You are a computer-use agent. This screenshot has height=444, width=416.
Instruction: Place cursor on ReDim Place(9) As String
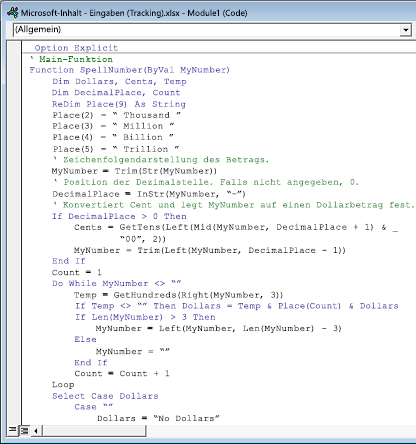click(x=119, y=104)
